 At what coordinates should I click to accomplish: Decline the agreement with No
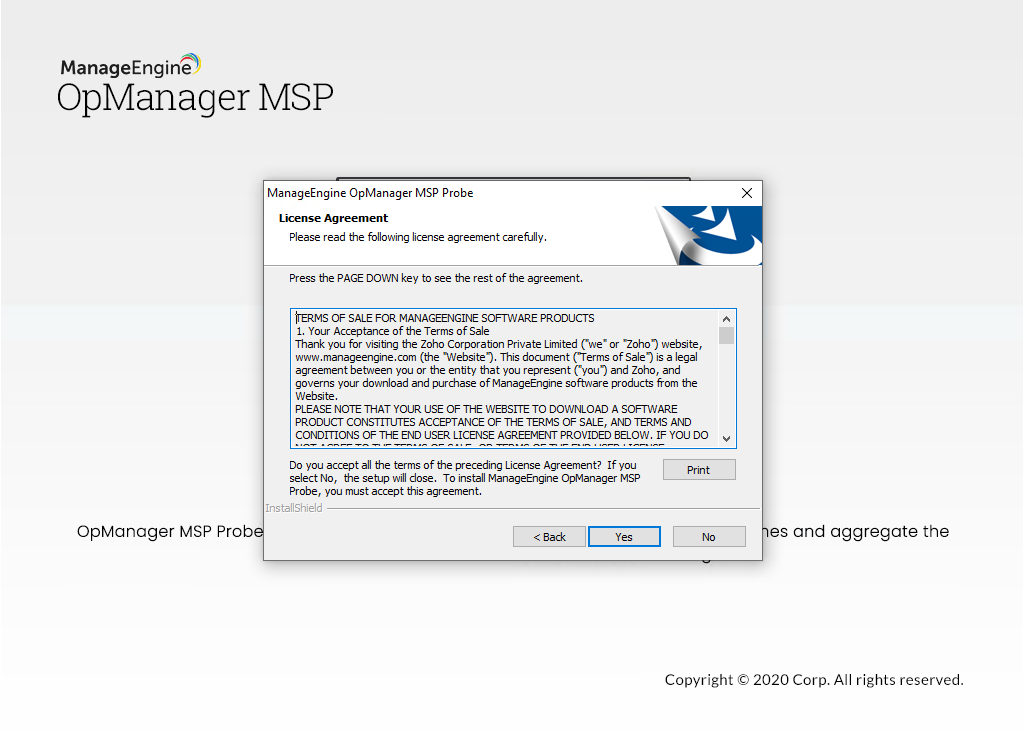(x=708, y=536)
